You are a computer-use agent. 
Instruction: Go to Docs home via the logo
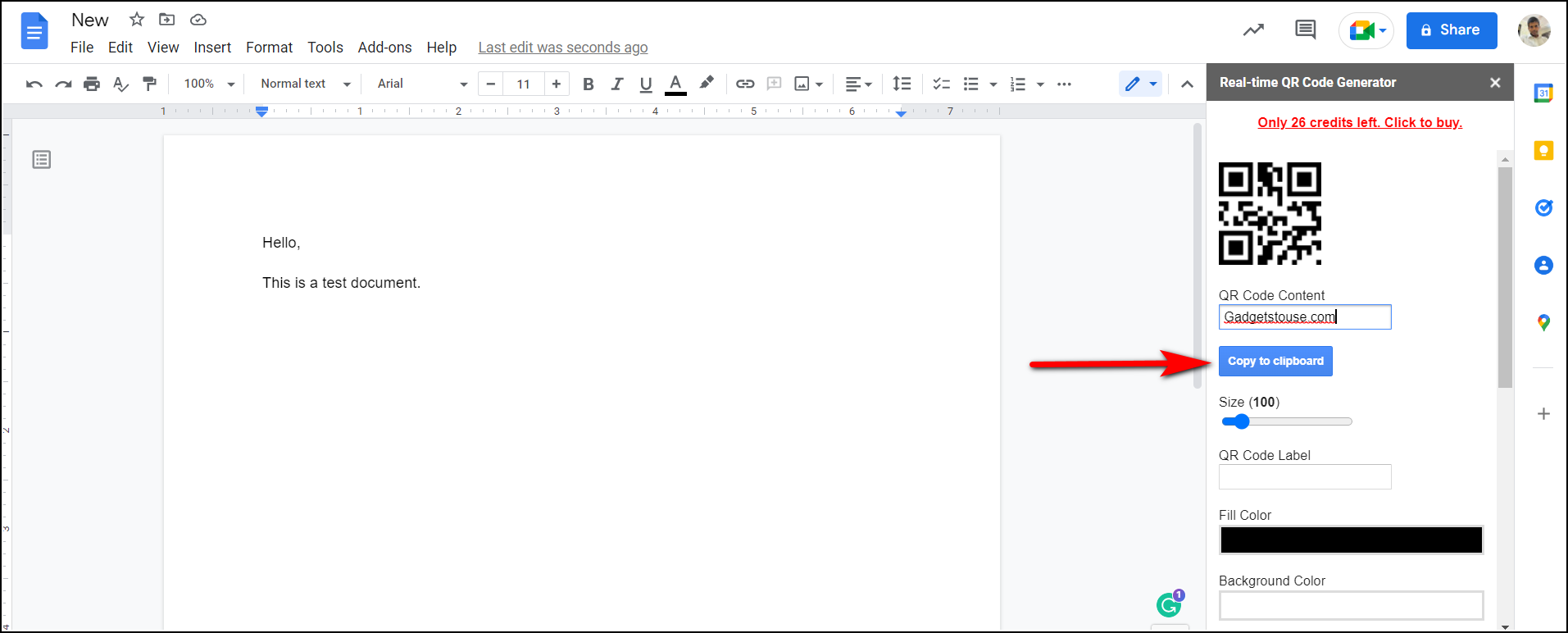click(x=34, y=31)
